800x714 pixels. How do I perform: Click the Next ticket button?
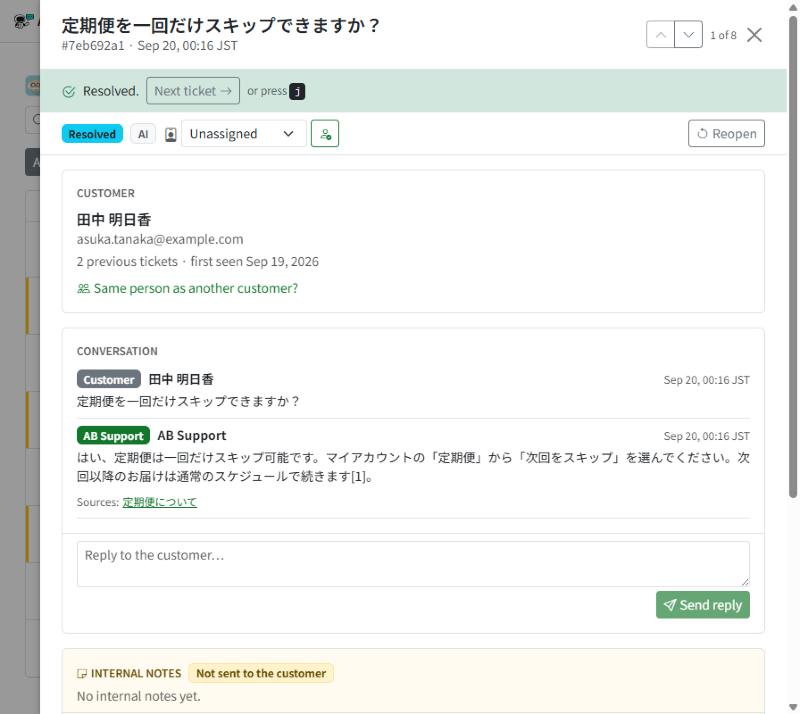point(193,91)
